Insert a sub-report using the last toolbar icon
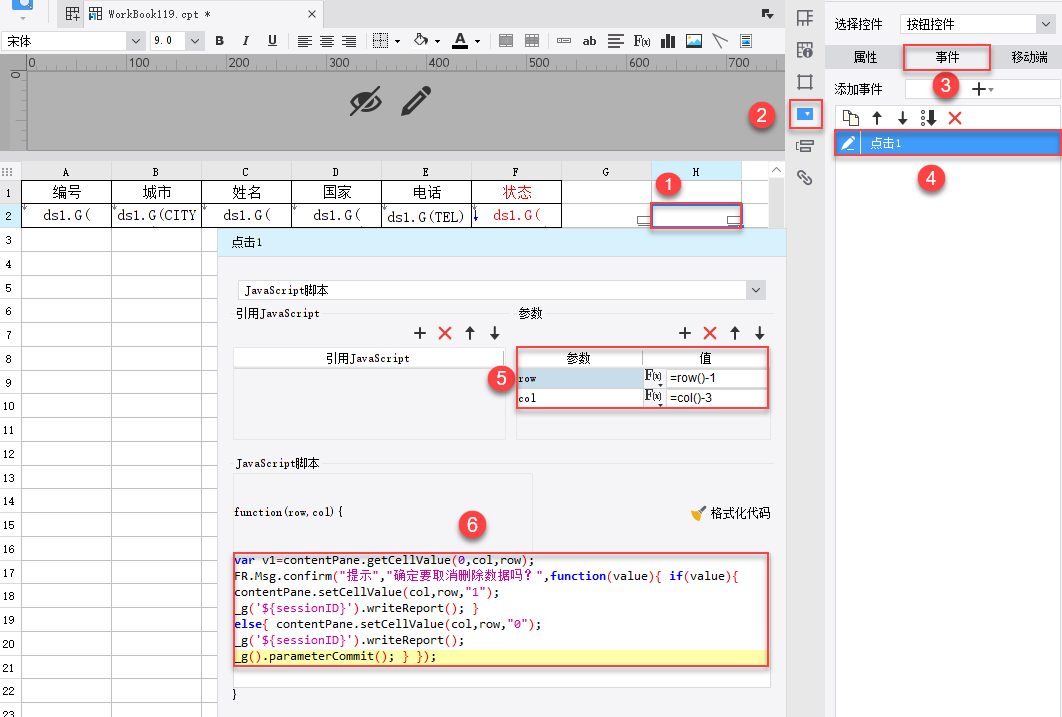The height and width of the screenshot is (717, 1062). [746, 41]
